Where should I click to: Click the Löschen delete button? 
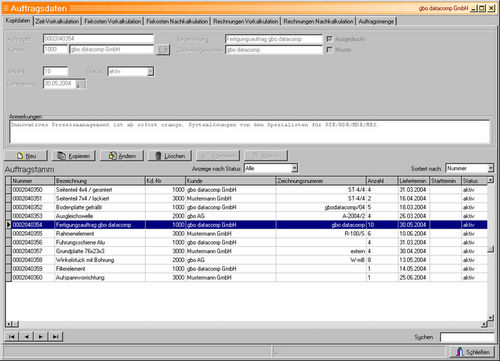click(170, 156)
